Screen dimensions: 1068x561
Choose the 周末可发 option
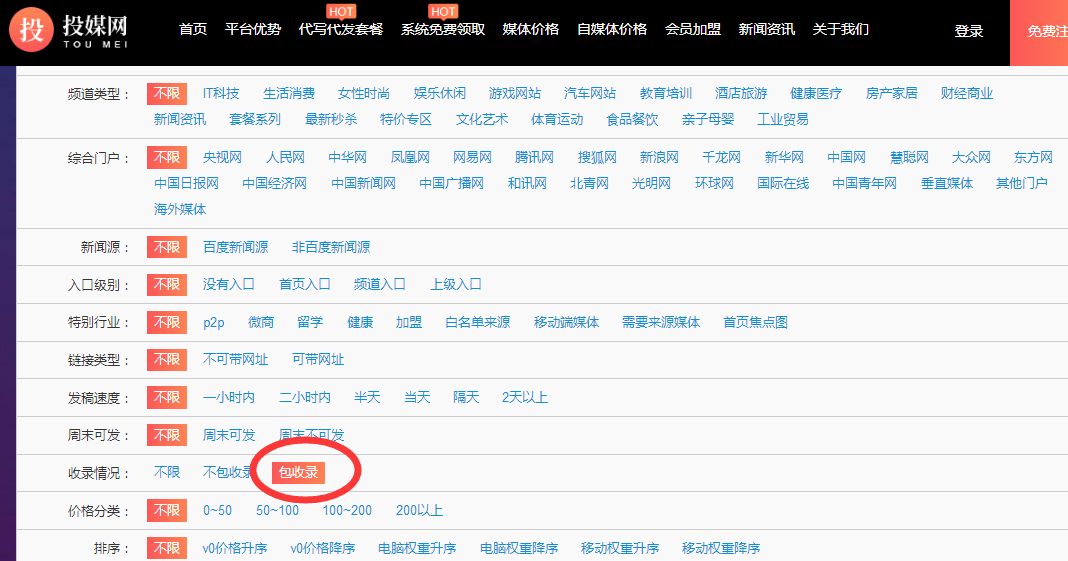pyautogui.click(x=229, y=435)
